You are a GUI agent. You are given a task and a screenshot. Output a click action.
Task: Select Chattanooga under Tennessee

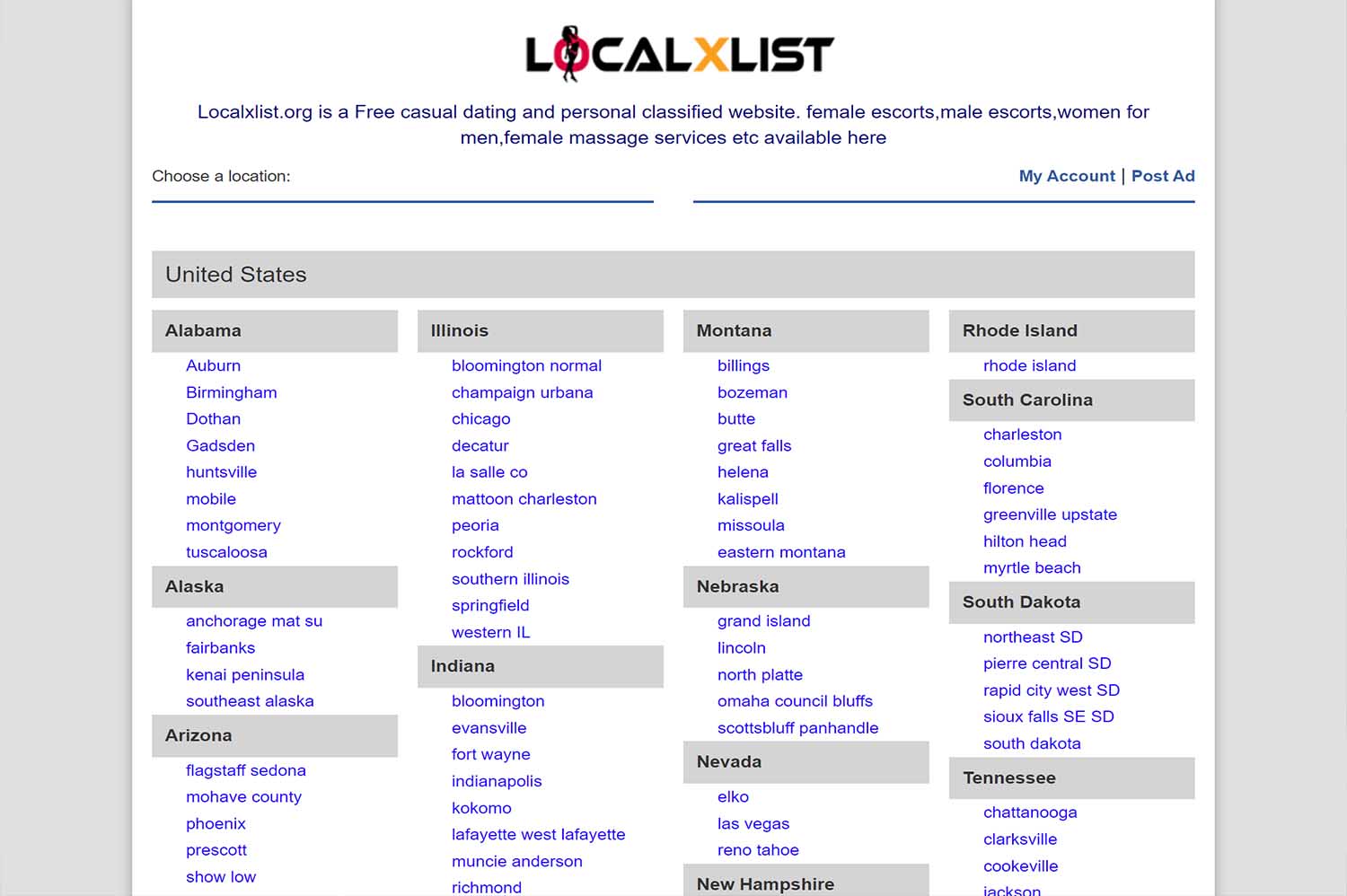tap(1030, 812)
